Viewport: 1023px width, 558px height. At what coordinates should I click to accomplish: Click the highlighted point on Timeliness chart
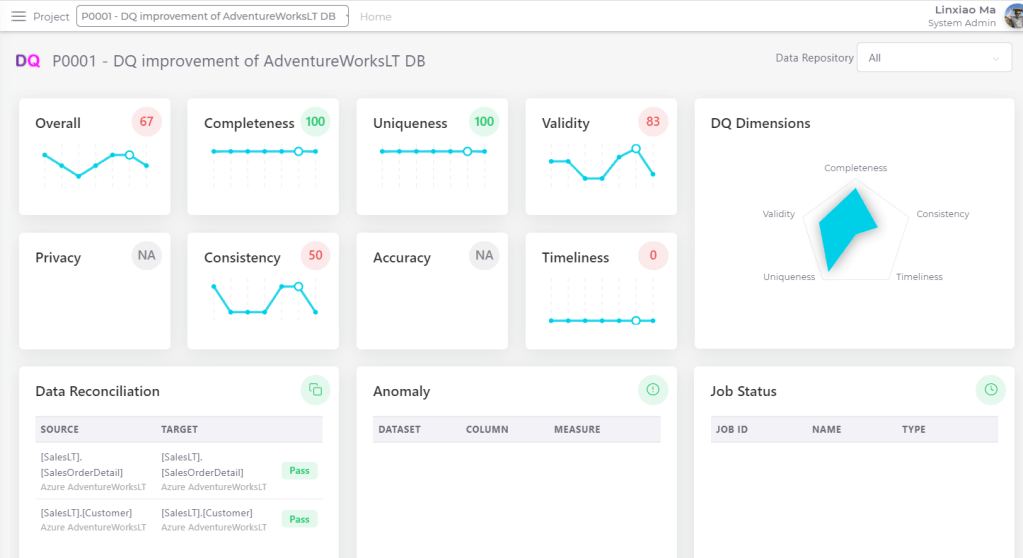coord(636,320)
